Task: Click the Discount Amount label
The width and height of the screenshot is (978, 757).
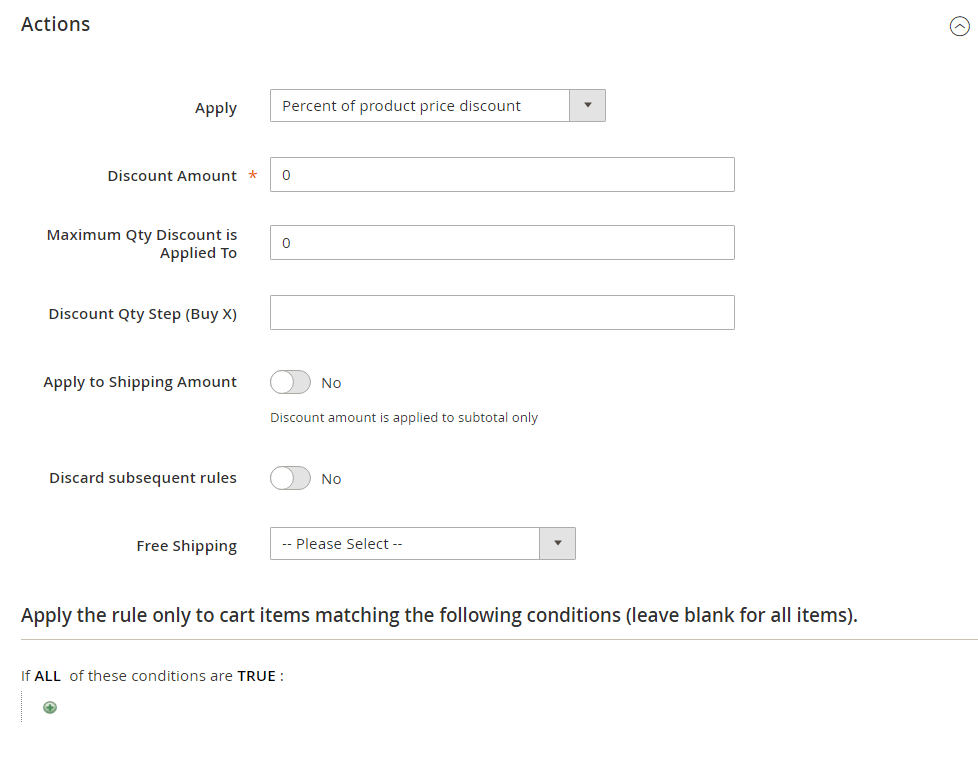Action: [172, 176]
